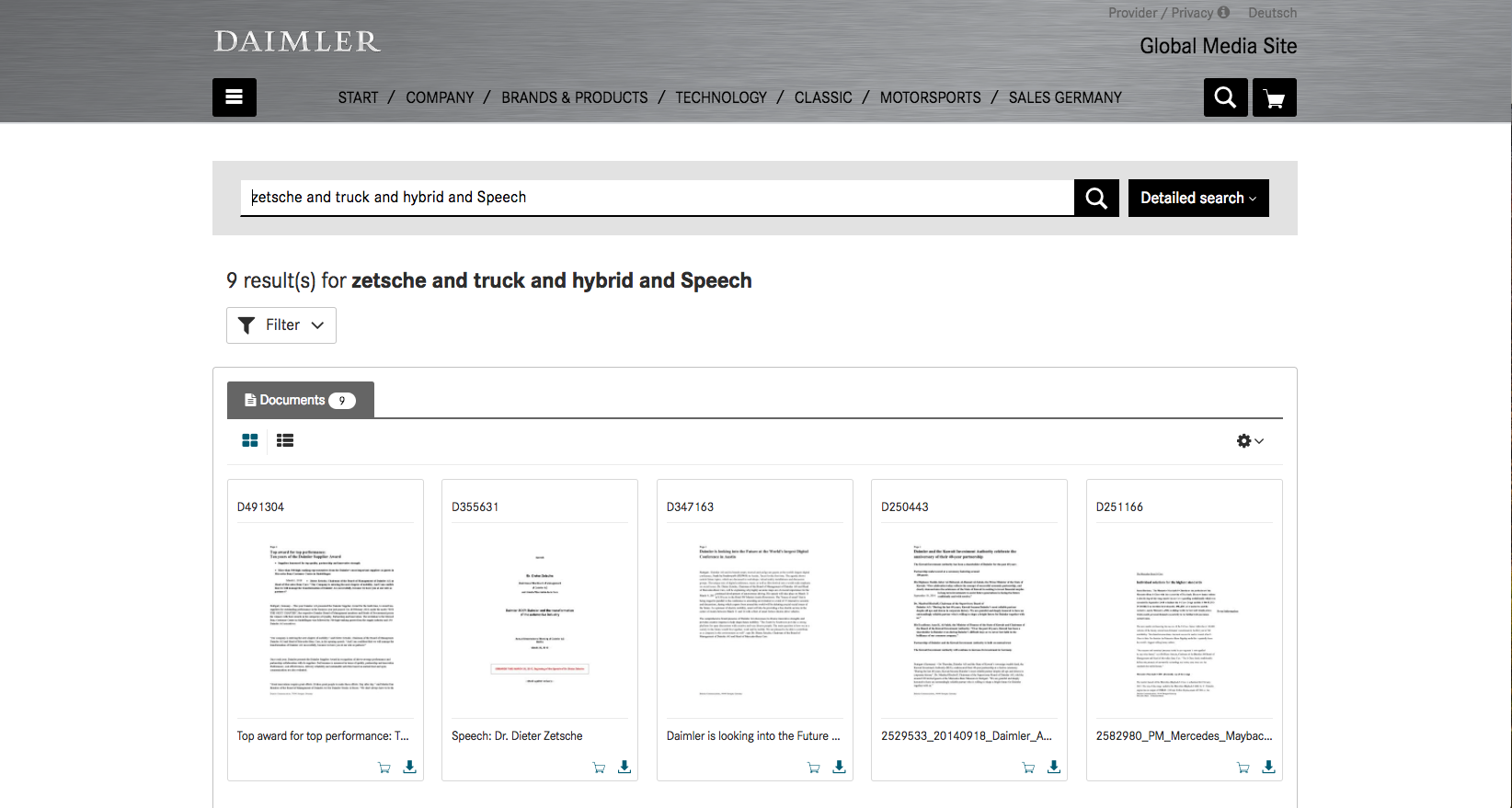This screenshot has height=808, width=1512.
Task: Open 'Speech: Dr. Dieter Zetsche' title
Action: pyautogui.click(x=517, y=736)
